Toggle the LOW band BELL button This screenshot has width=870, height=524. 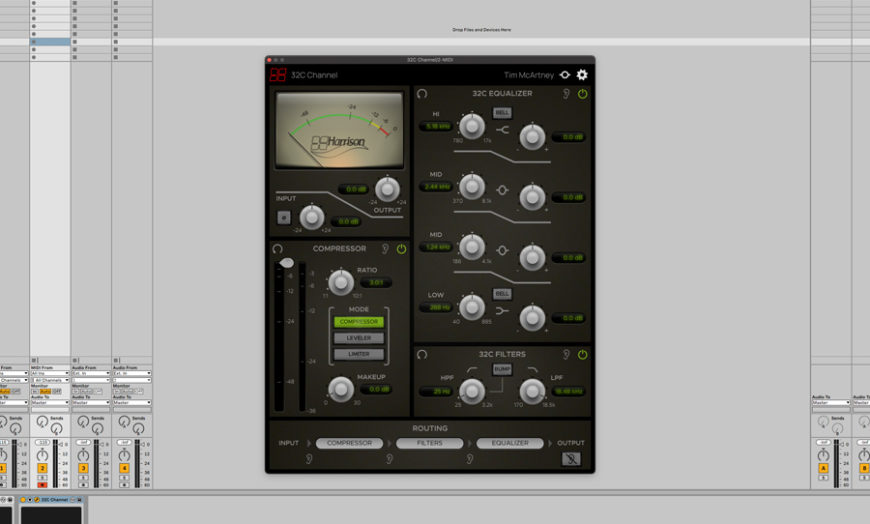(502, 293)
